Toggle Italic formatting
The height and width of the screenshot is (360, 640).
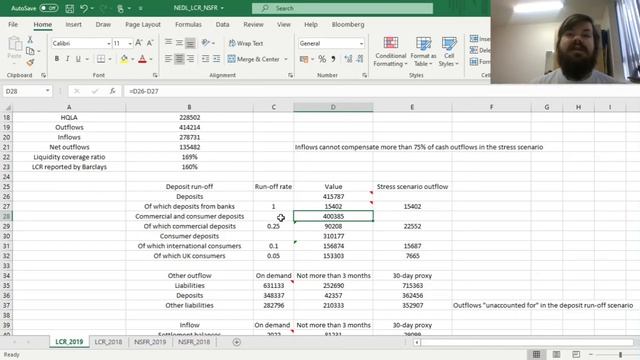coord(67,59)
